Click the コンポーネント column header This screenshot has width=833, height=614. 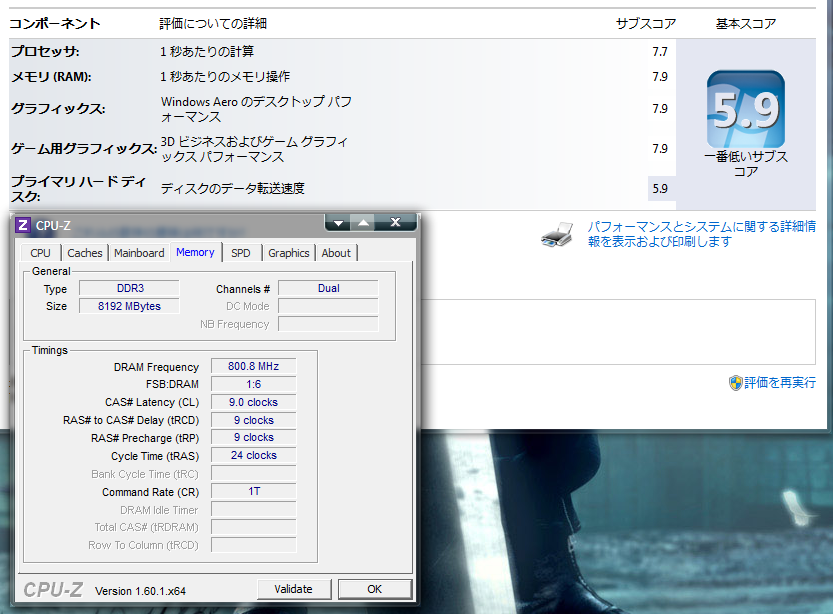click(55, 23)
